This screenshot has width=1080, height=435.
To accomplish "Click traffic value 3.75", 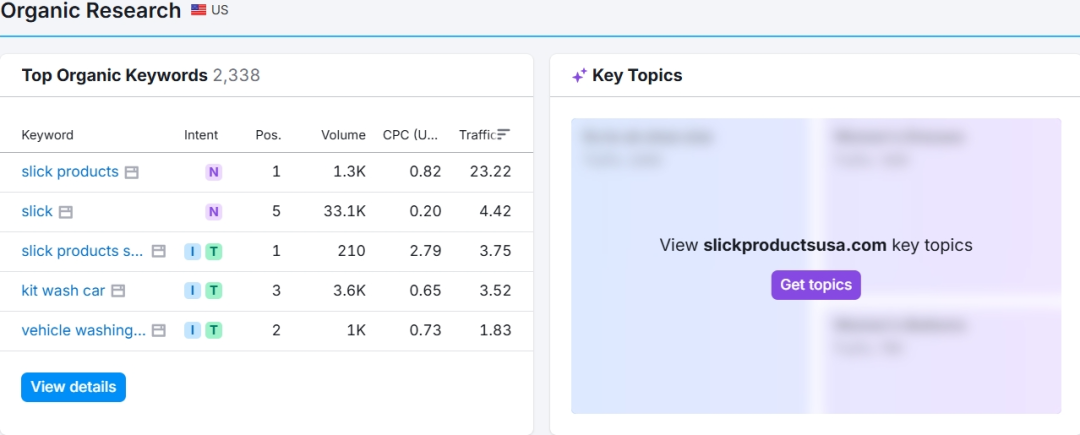I will [x=495, y=251].
